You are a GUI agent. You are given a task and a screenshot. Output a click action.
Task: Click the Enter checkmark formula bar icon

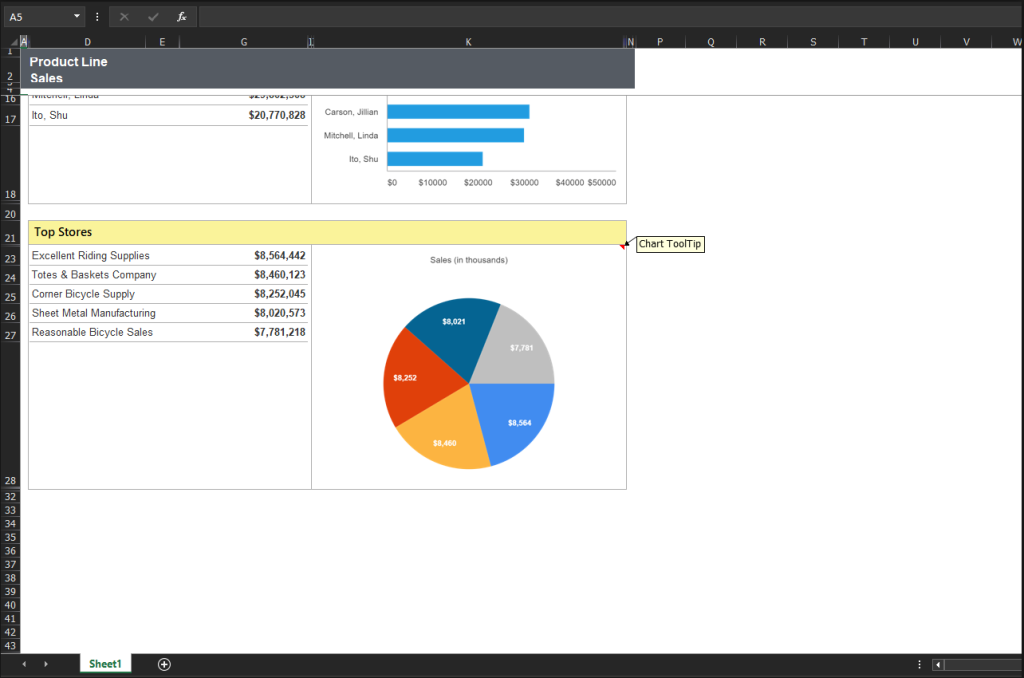[153, 17]
